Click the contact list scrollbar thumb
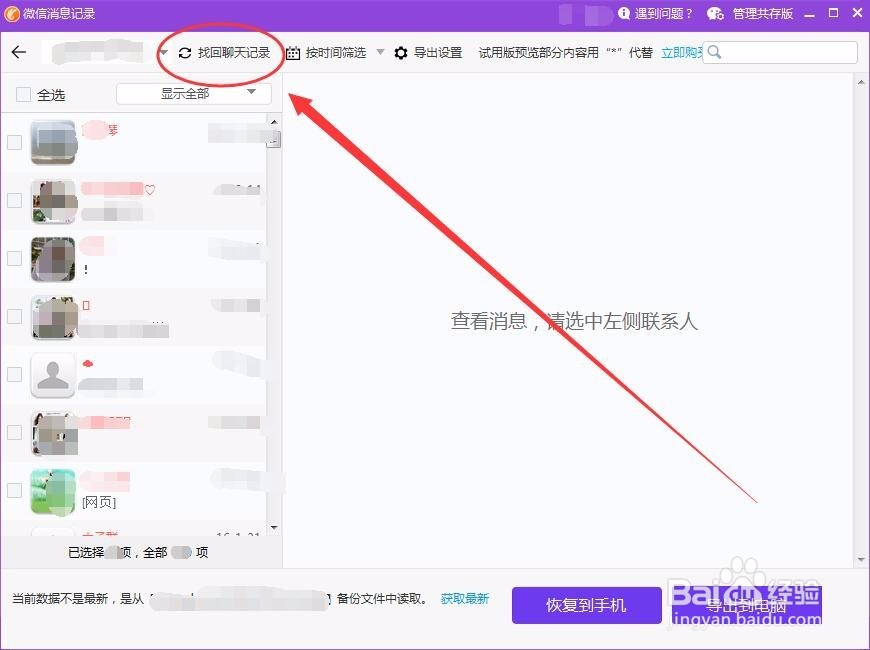 point(274,139)
